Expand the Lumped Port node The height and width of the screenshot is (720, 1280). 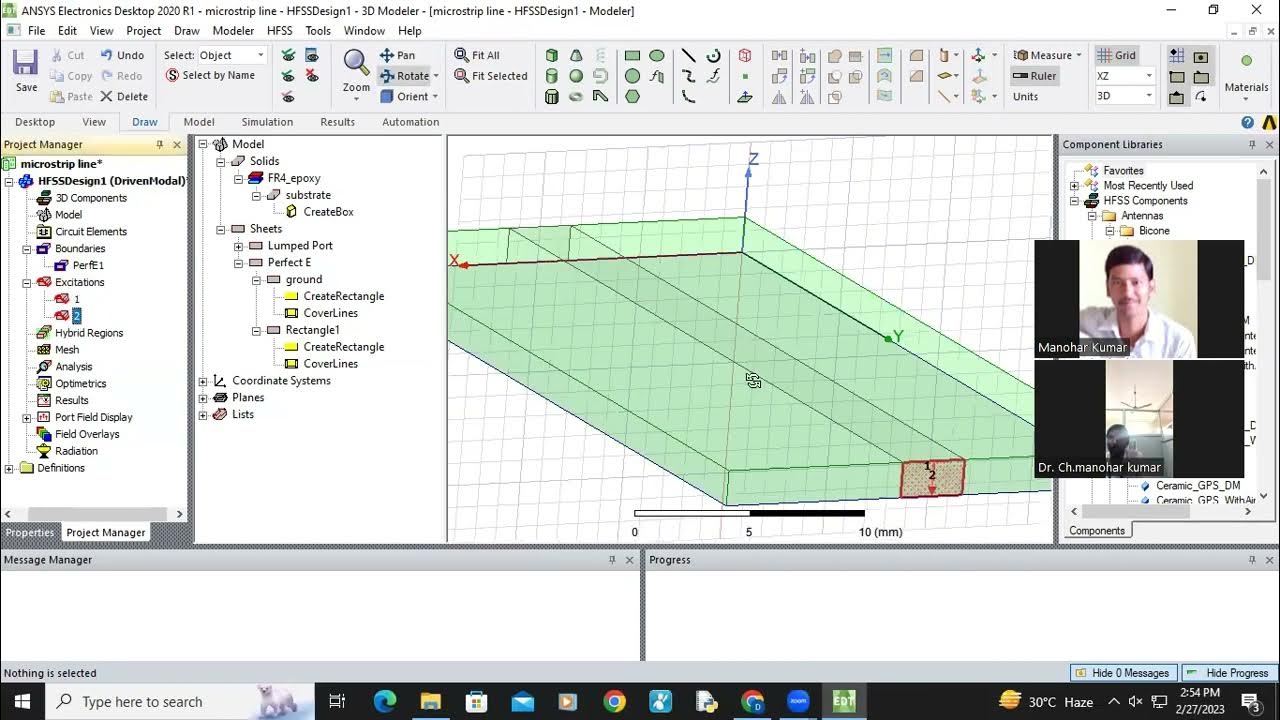click(238, 246)
